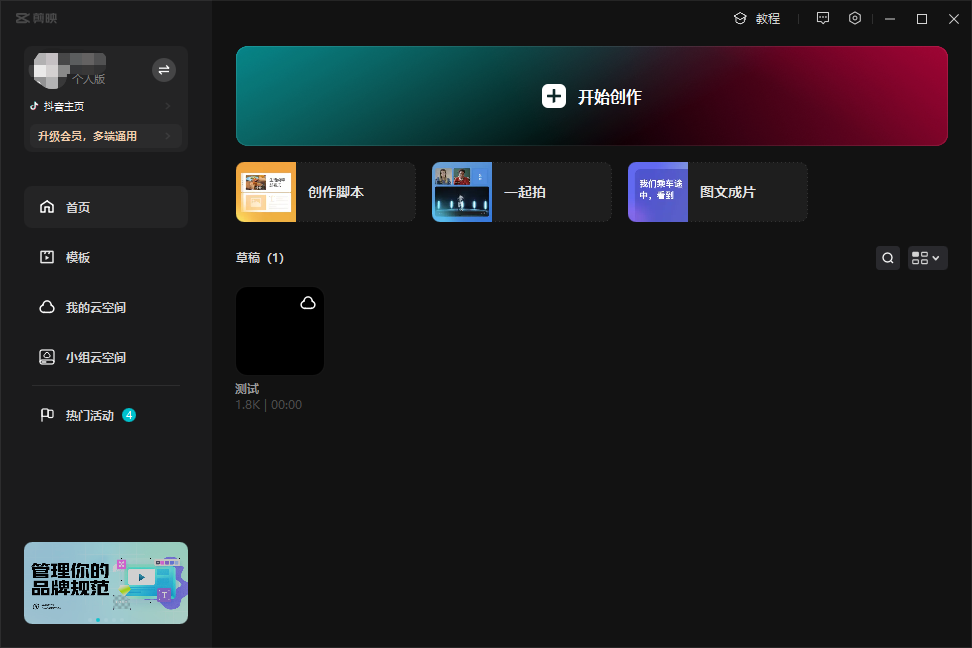
Task: Go to the 首页 sidebar tab
Action: tap(106, 207)
